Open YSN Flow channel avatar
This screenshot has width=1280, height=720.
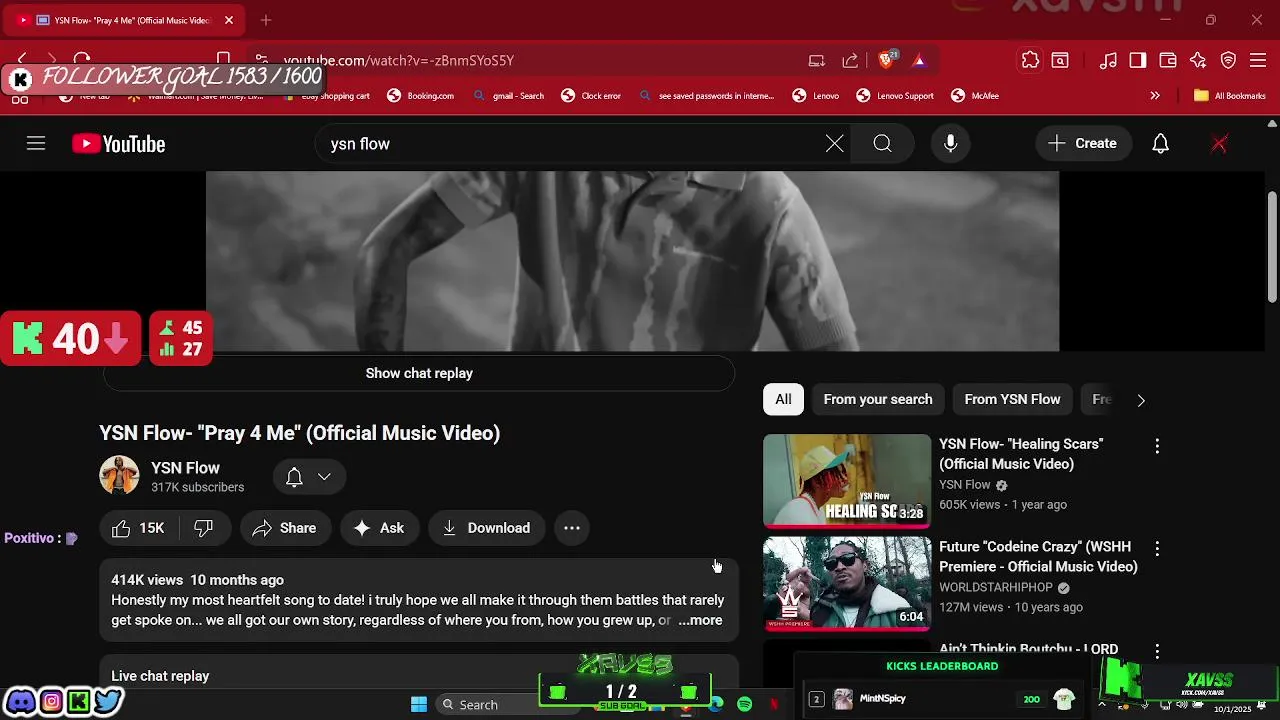click(x=119, y=476)
